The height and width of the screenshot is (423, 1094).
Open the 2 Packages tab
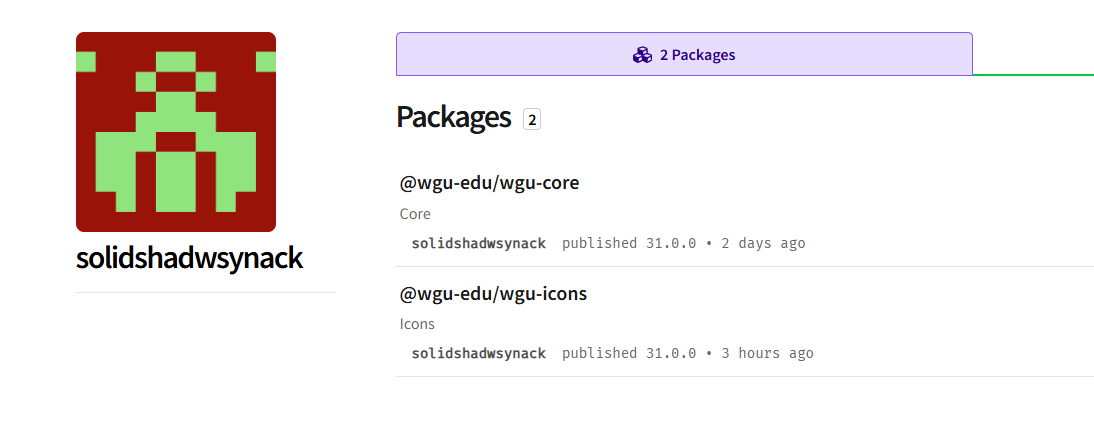tap(684, 55)
